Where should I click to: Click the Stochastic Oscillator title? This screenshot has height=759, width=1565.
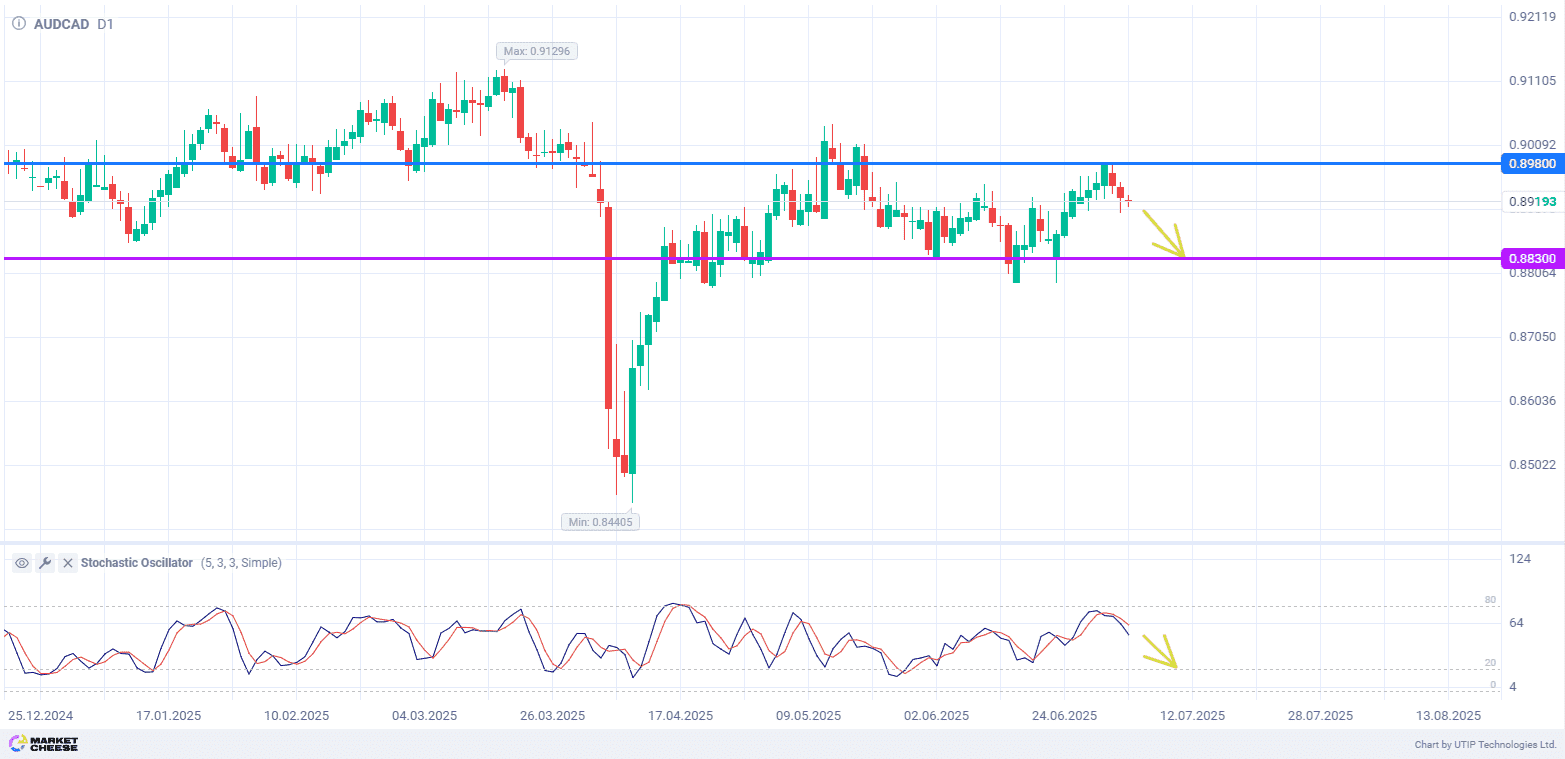[x=136, y=563]
